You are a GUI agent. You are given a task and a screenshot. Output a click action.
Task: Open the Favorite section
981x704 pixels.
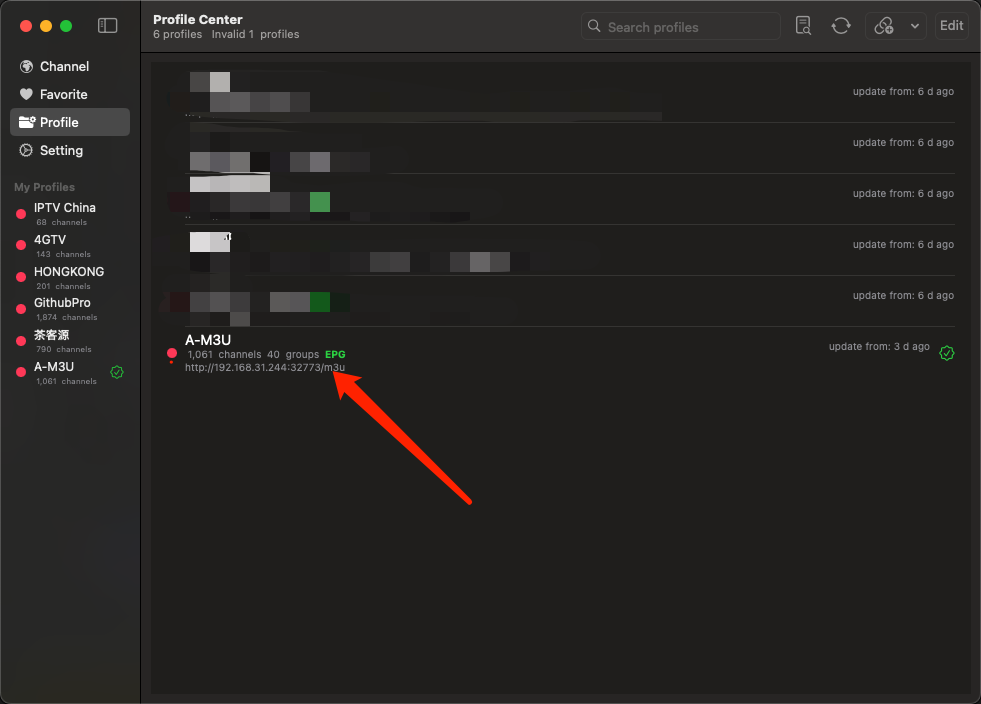(x=63, y=94)
